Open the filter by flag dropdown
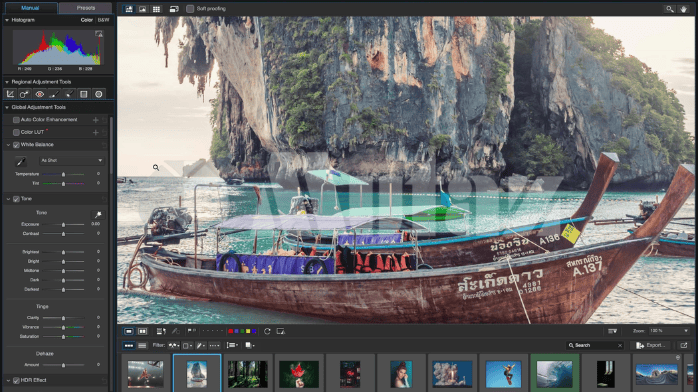The width and height of the screenshot is (698, 392). pyautogui.click(x=173, y=345)
